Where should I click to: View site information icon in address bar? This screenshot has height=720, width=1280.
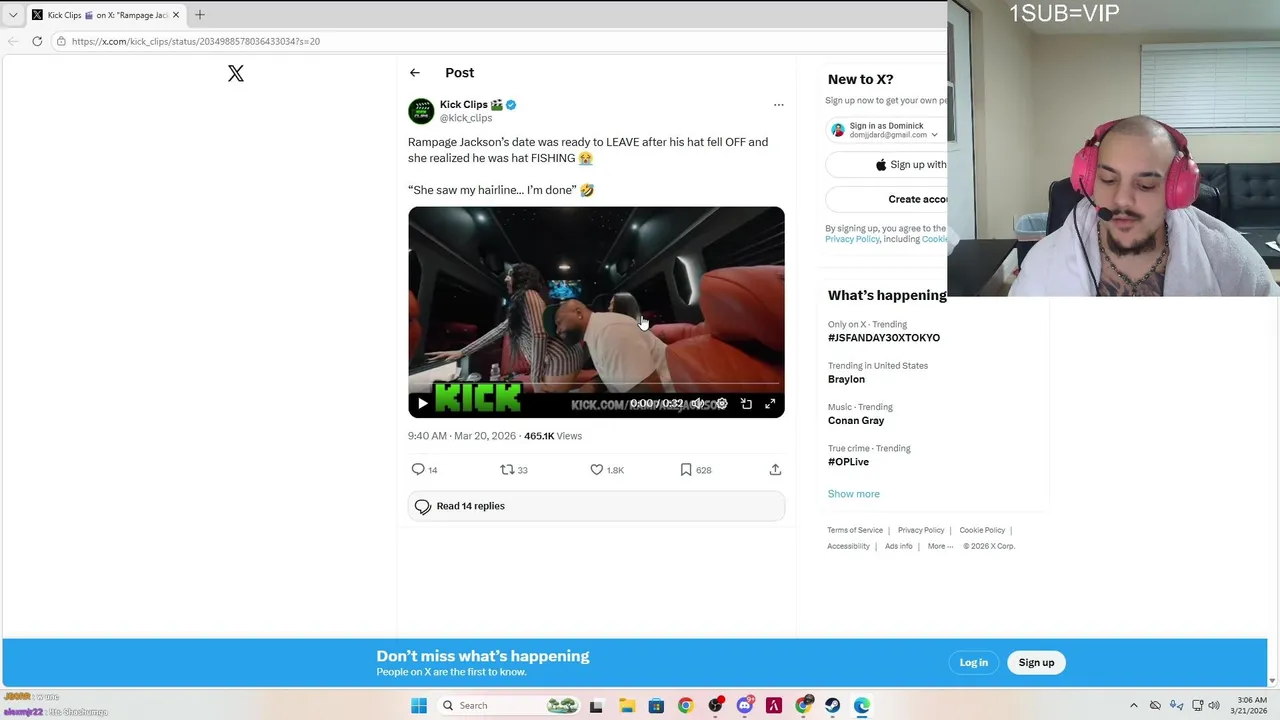(61, 41)
